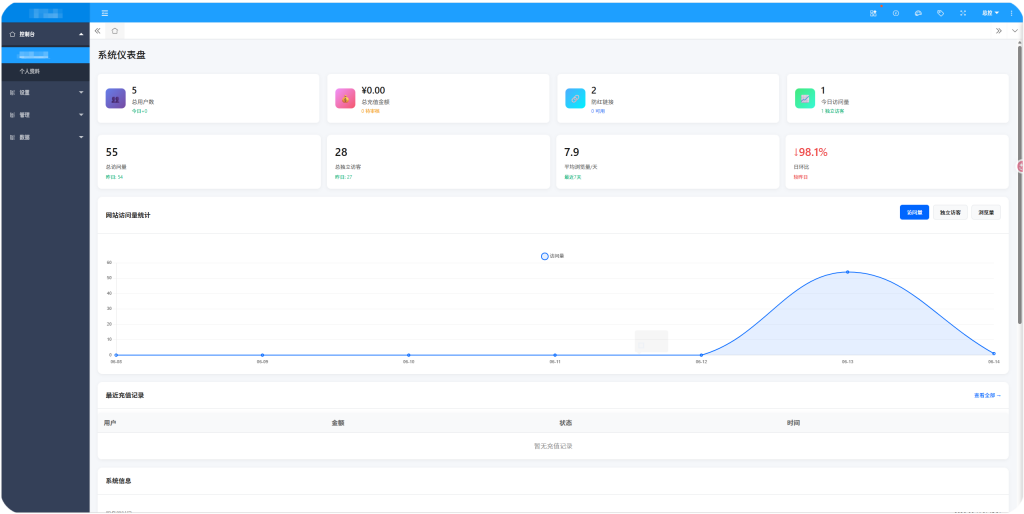
Task: Click the 系统仪表盘 page title
Action: [121, 55]
